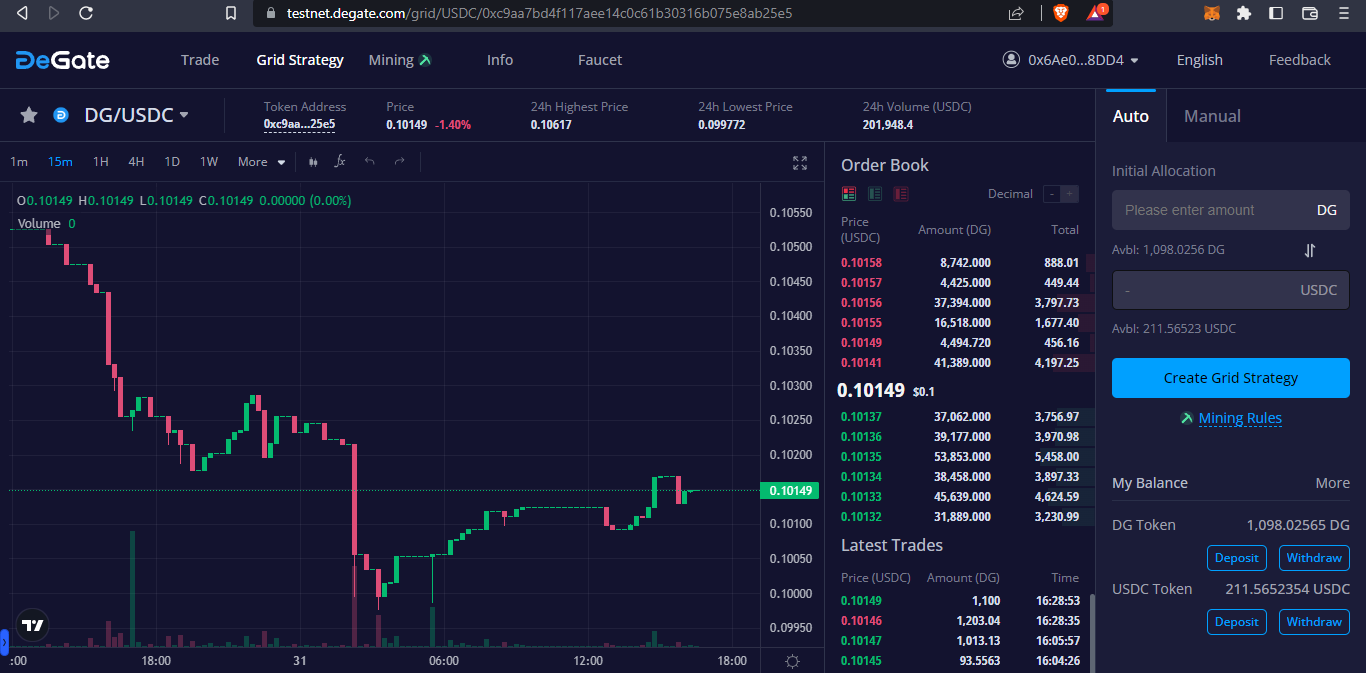1366x673 pixels.
Task: Open browser extensions puzzle menu
Action: click(x=1244, y=13)
